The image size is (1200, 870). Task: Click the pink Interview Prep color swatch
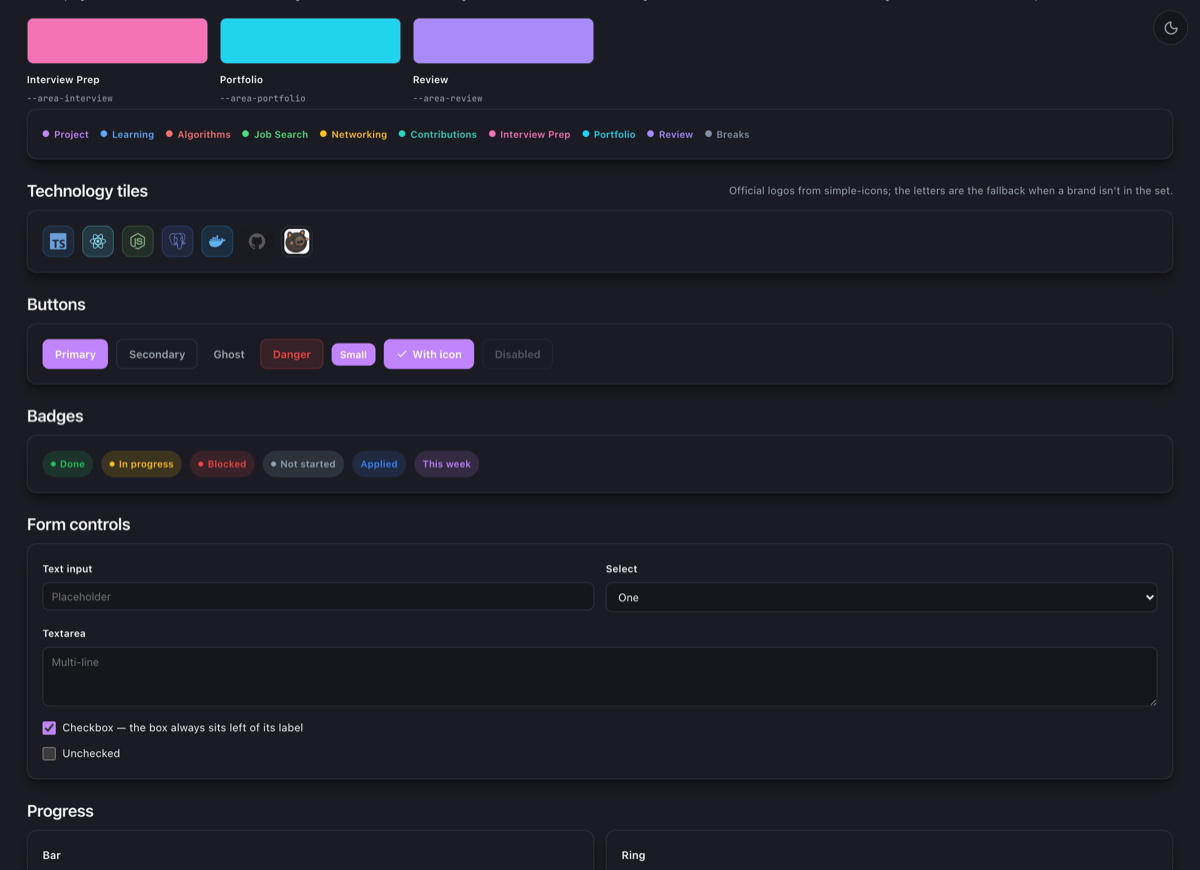[117, 41]
